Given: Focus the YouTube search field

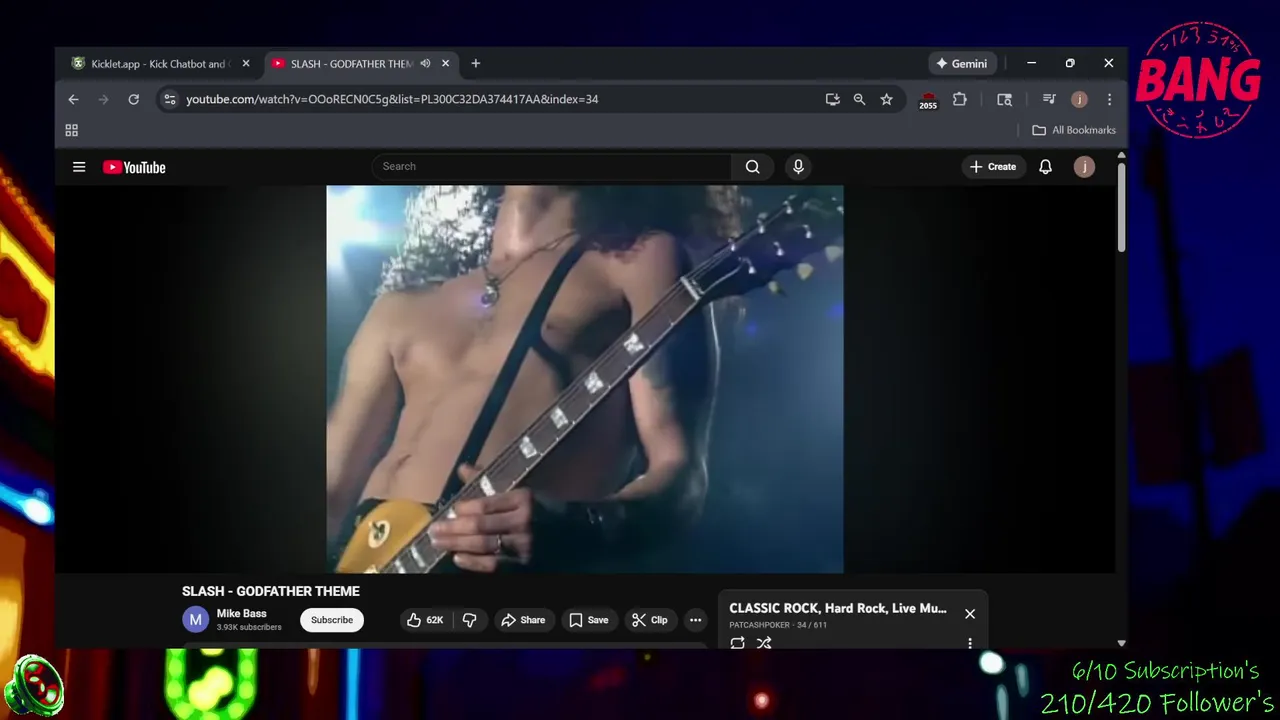Looking at the screenshot, I should (552, 167).
